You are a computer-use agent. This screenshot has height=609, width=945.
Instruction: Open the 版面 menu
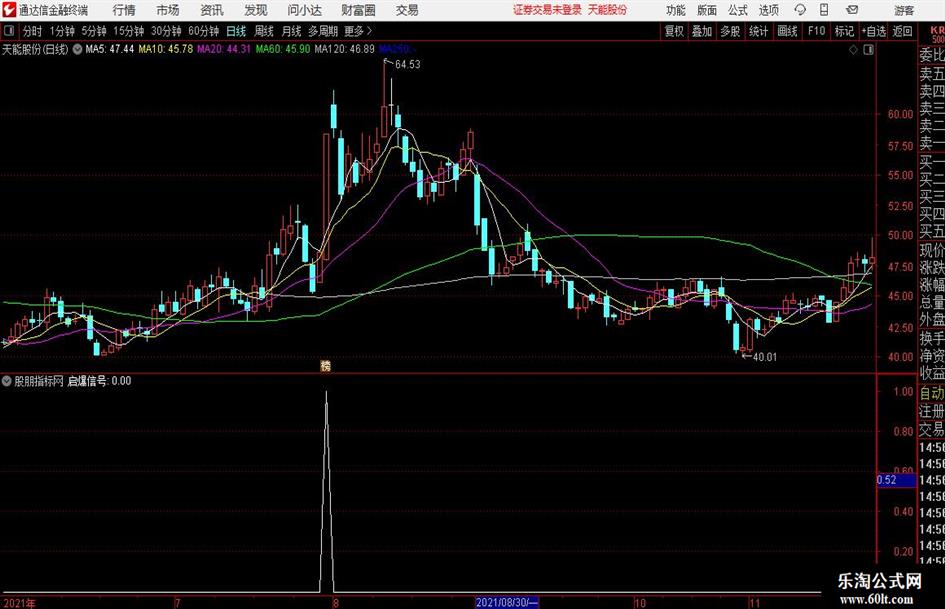click(707, 10)
